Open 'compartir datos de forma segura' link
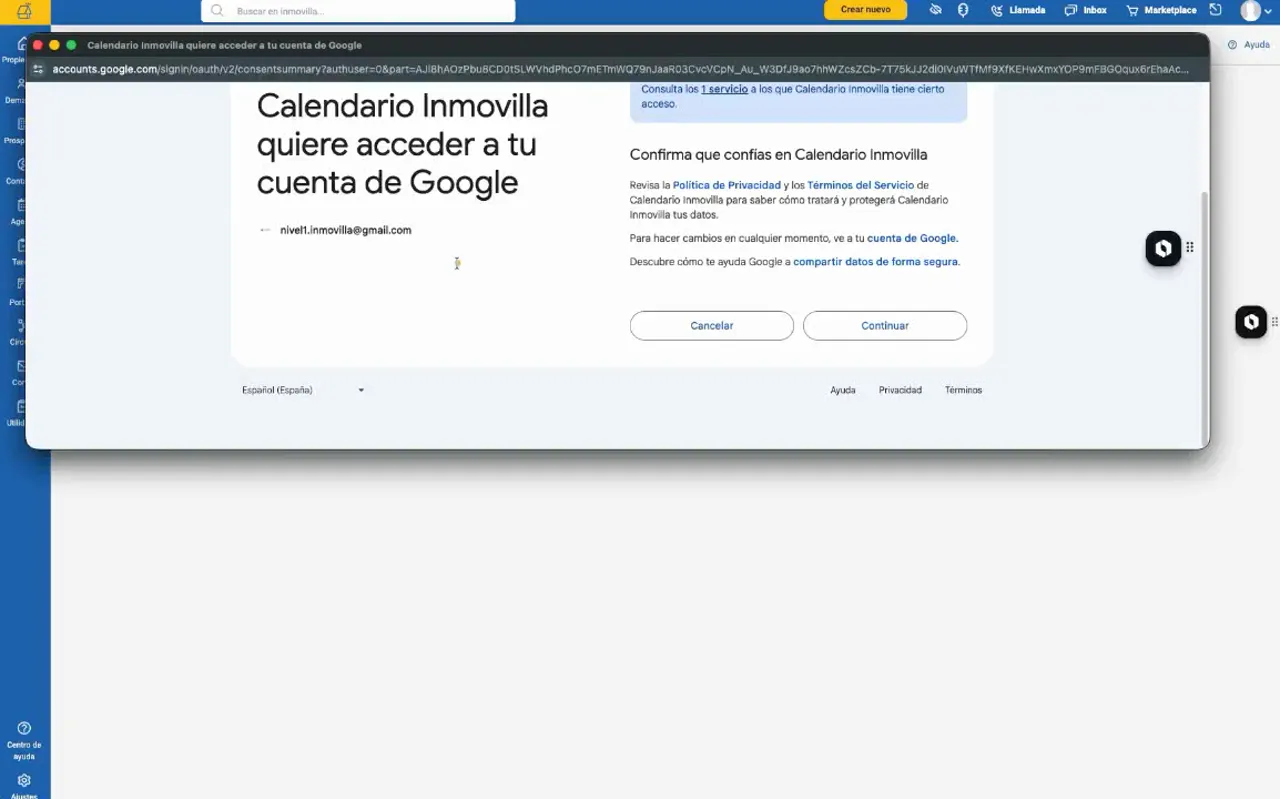 point(875,262)
